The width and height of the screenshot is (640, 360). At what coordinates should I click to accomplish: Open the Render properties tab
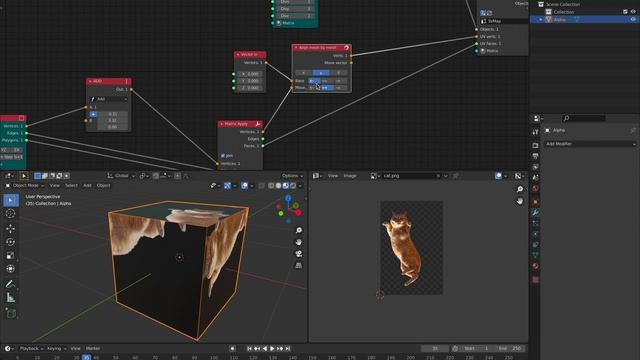(x=536, y=145)
